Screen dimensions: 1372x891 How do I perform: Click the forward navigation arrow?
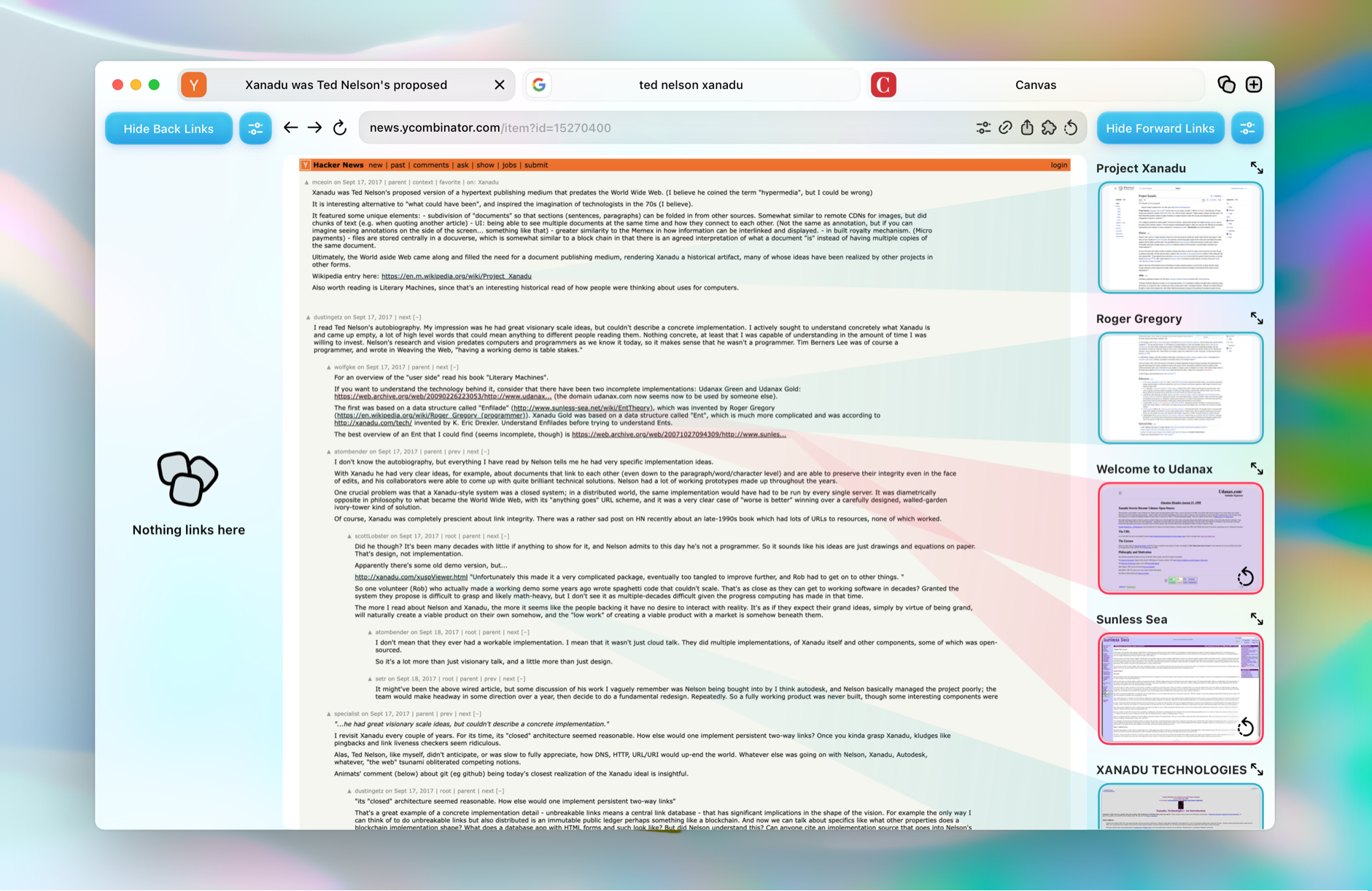click(x=314, y=128)
